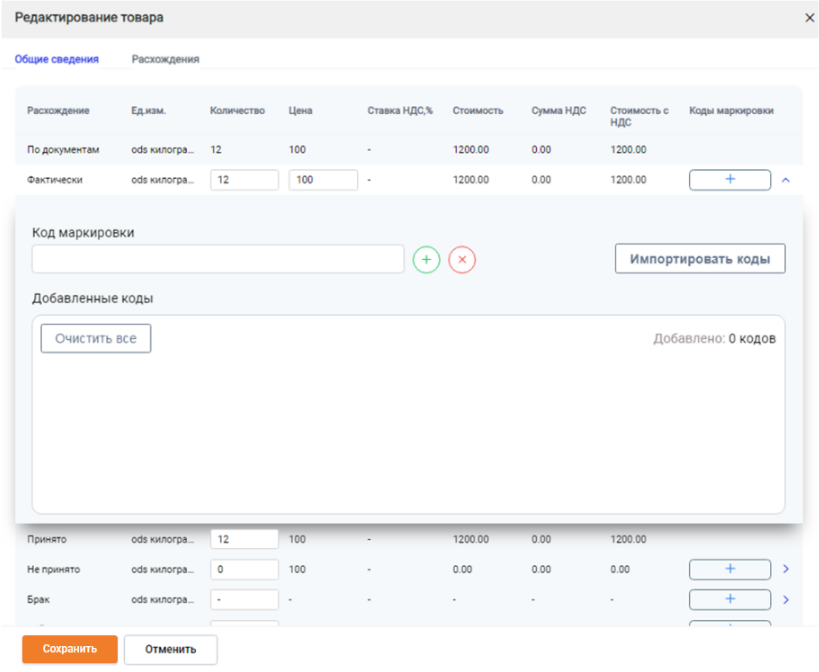
Task: Click the Фактически quantity field
Action: pos(244,180)
